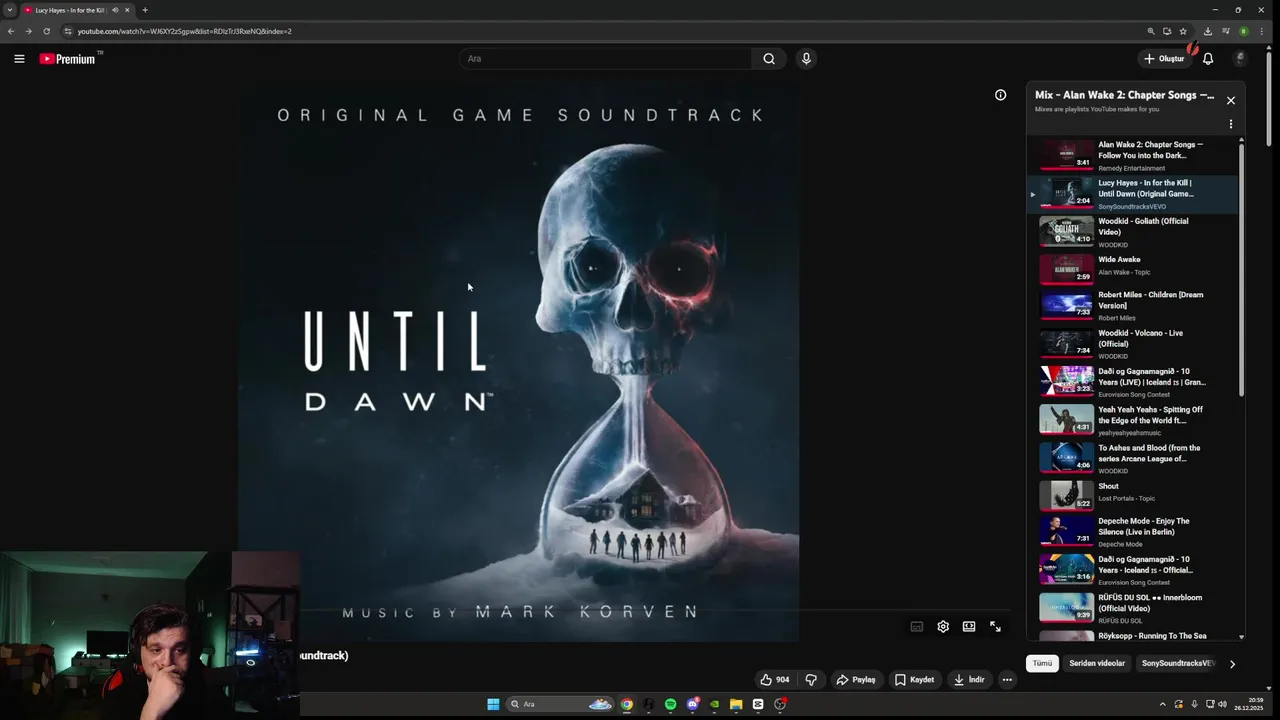This screenshot has width=1280, height=720.
Task: Select the Tümü filter chip
Action: point(1042,663)
